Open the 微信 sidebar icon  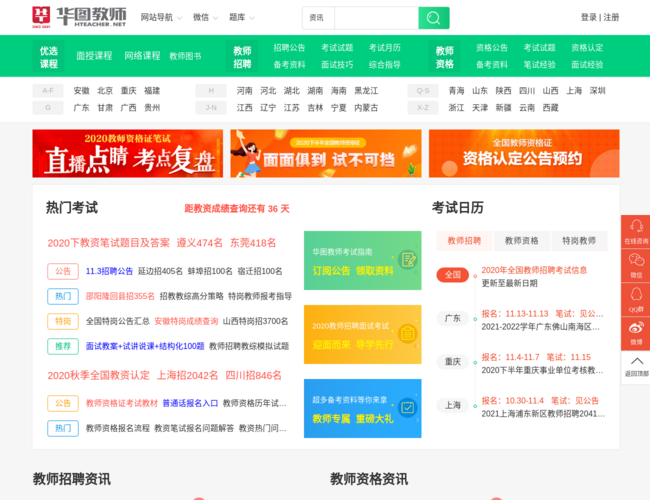tap(636, 265)
